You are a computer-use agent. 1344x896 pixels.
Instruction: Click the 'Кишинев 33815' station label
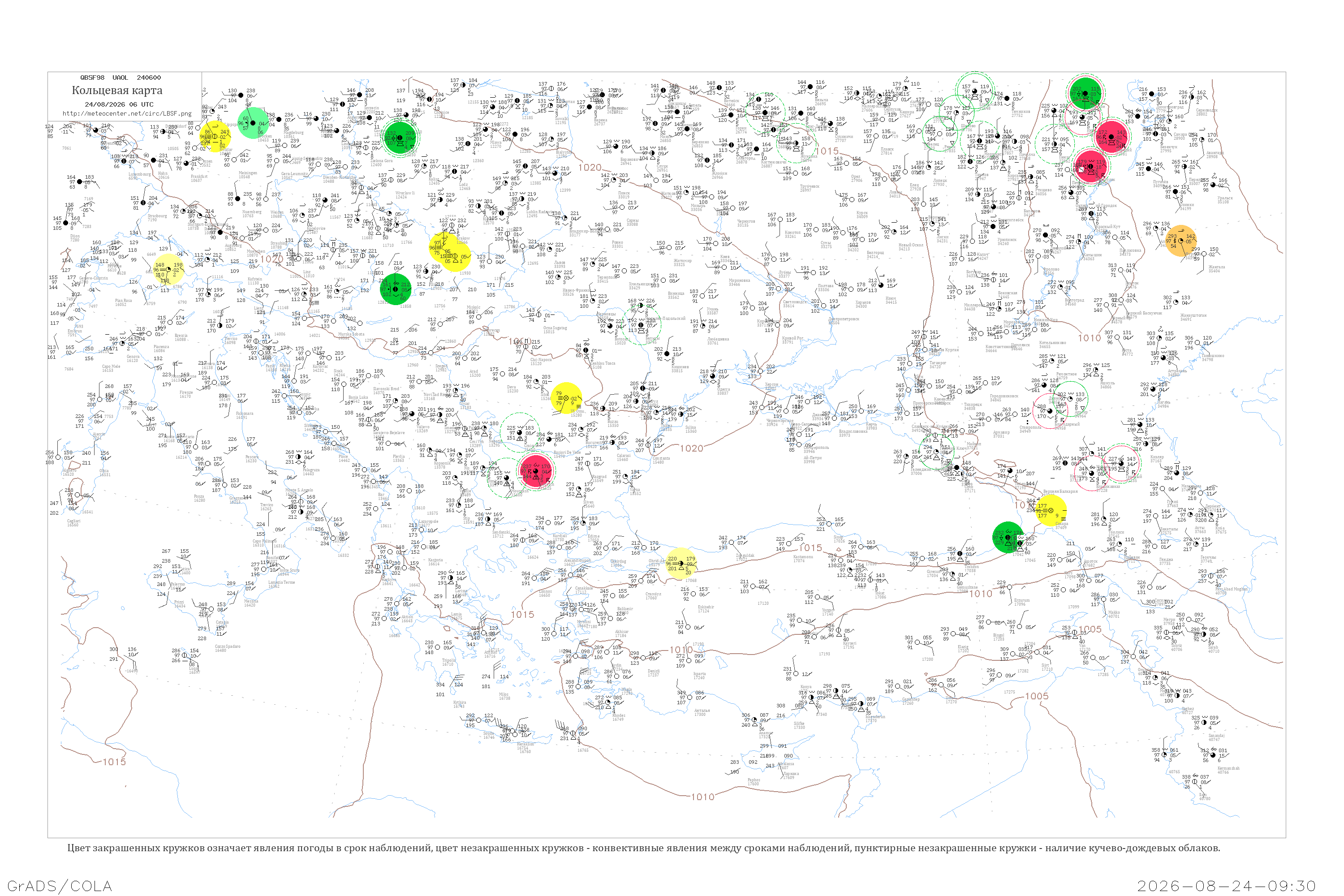(x=680, y=369)
